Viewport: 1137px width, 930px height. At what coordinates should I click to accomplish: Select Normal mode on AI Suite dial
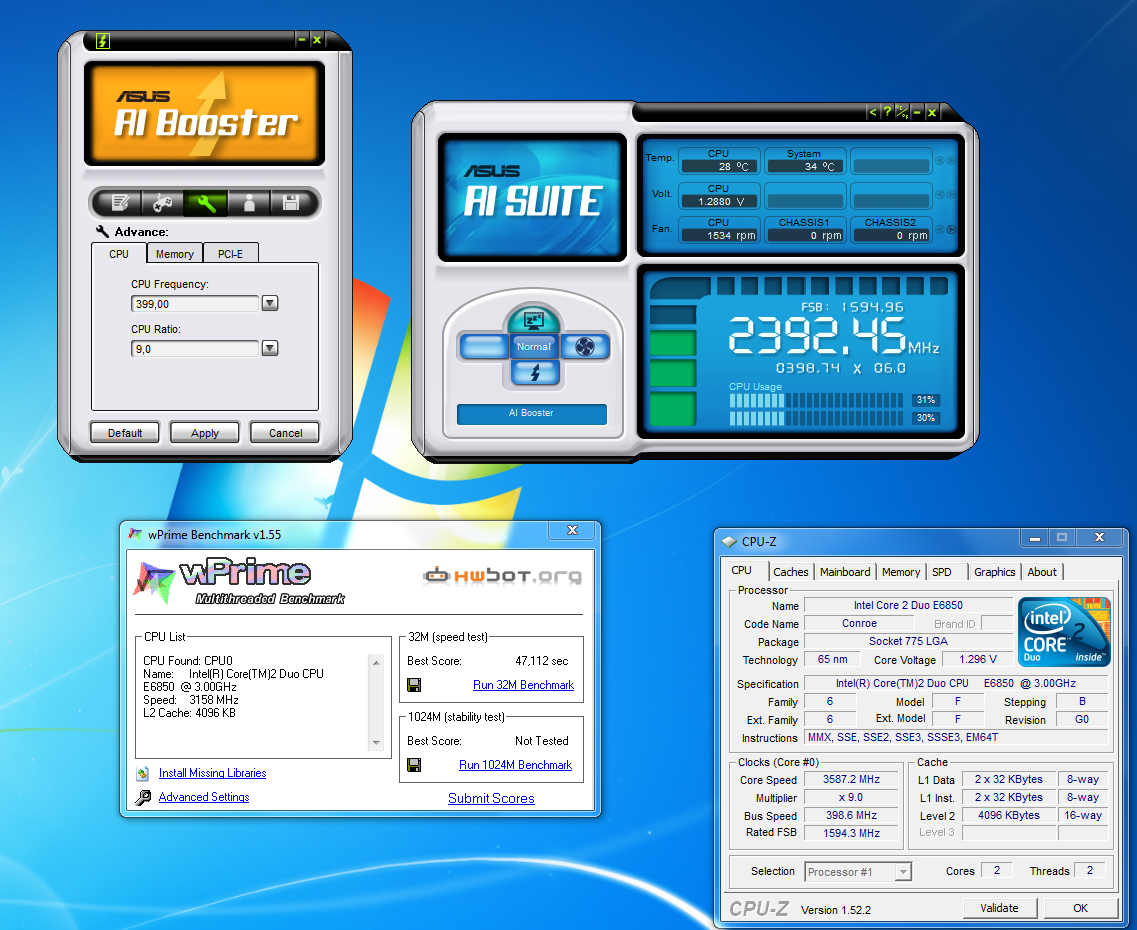[x=534, y=347]
